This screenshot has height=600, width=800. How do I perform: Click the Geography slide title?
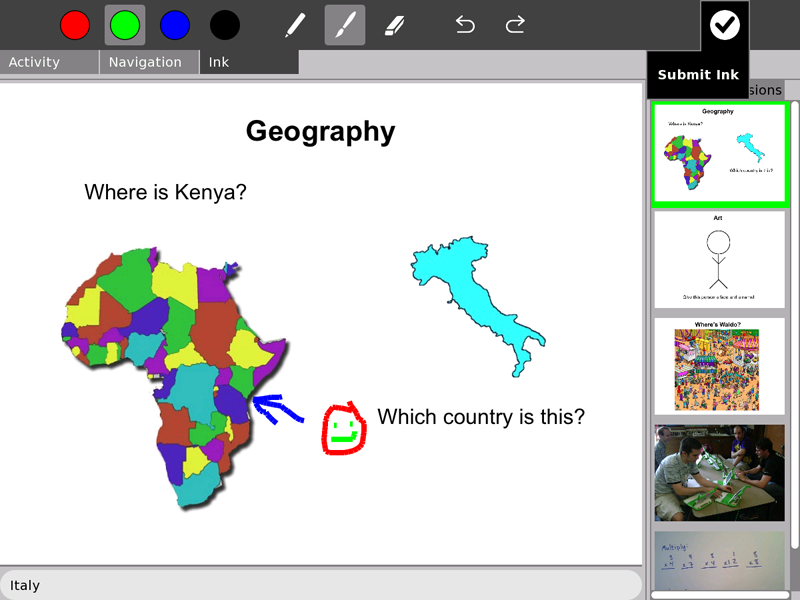coord(320,132)
